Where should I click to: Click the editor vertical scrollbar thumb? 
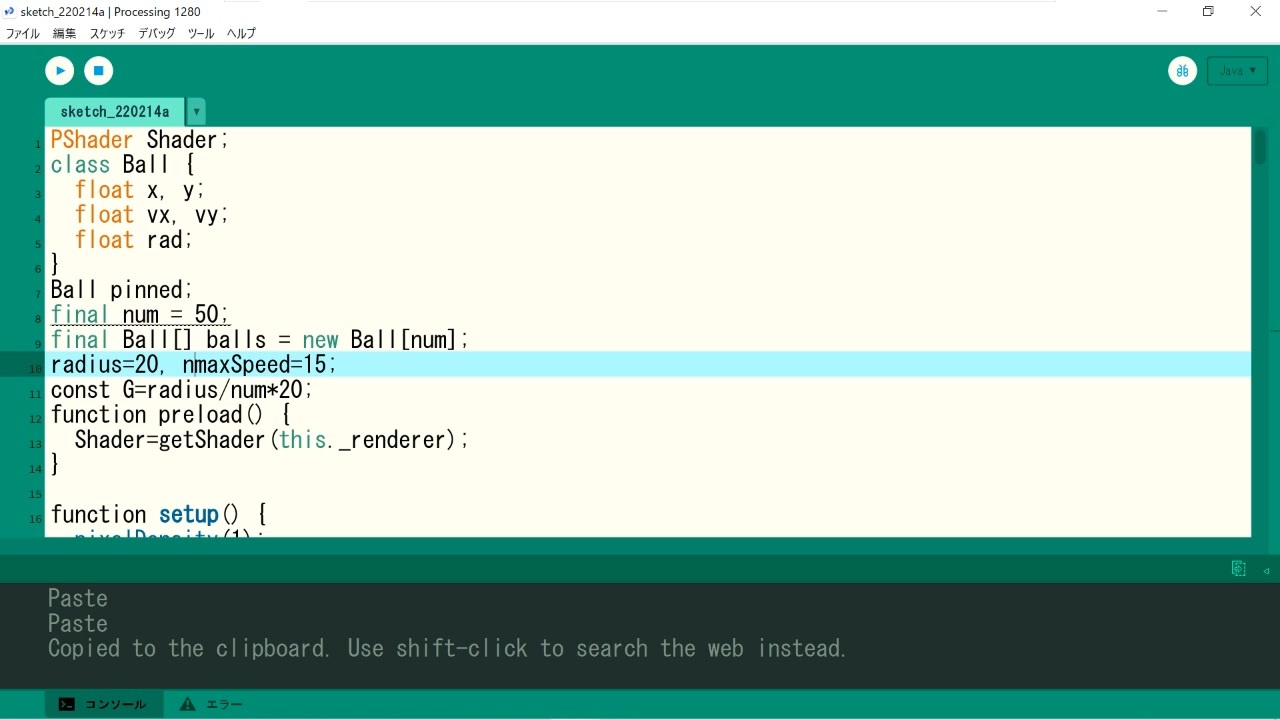coord(1260,147)
